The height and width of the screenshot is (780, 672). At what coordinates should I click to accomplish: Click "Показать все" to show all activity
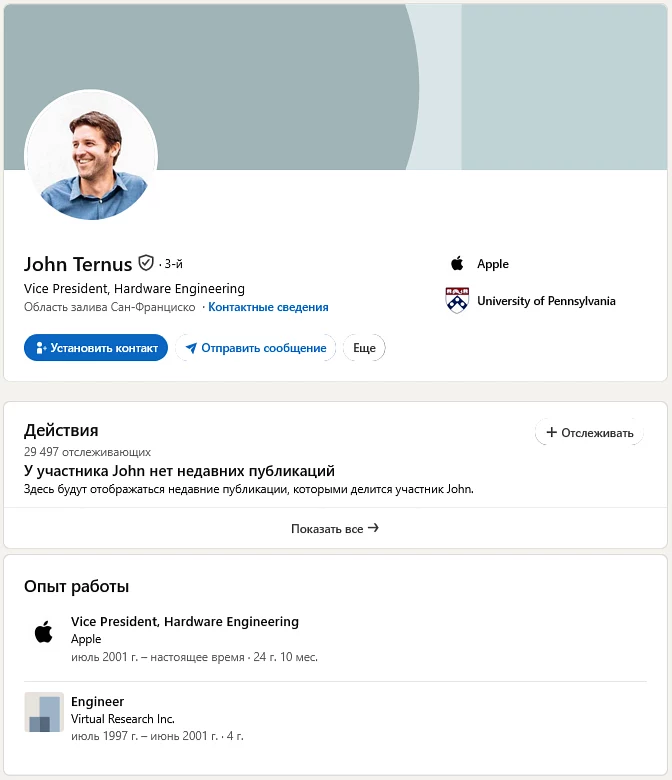[x=335, y=528]
